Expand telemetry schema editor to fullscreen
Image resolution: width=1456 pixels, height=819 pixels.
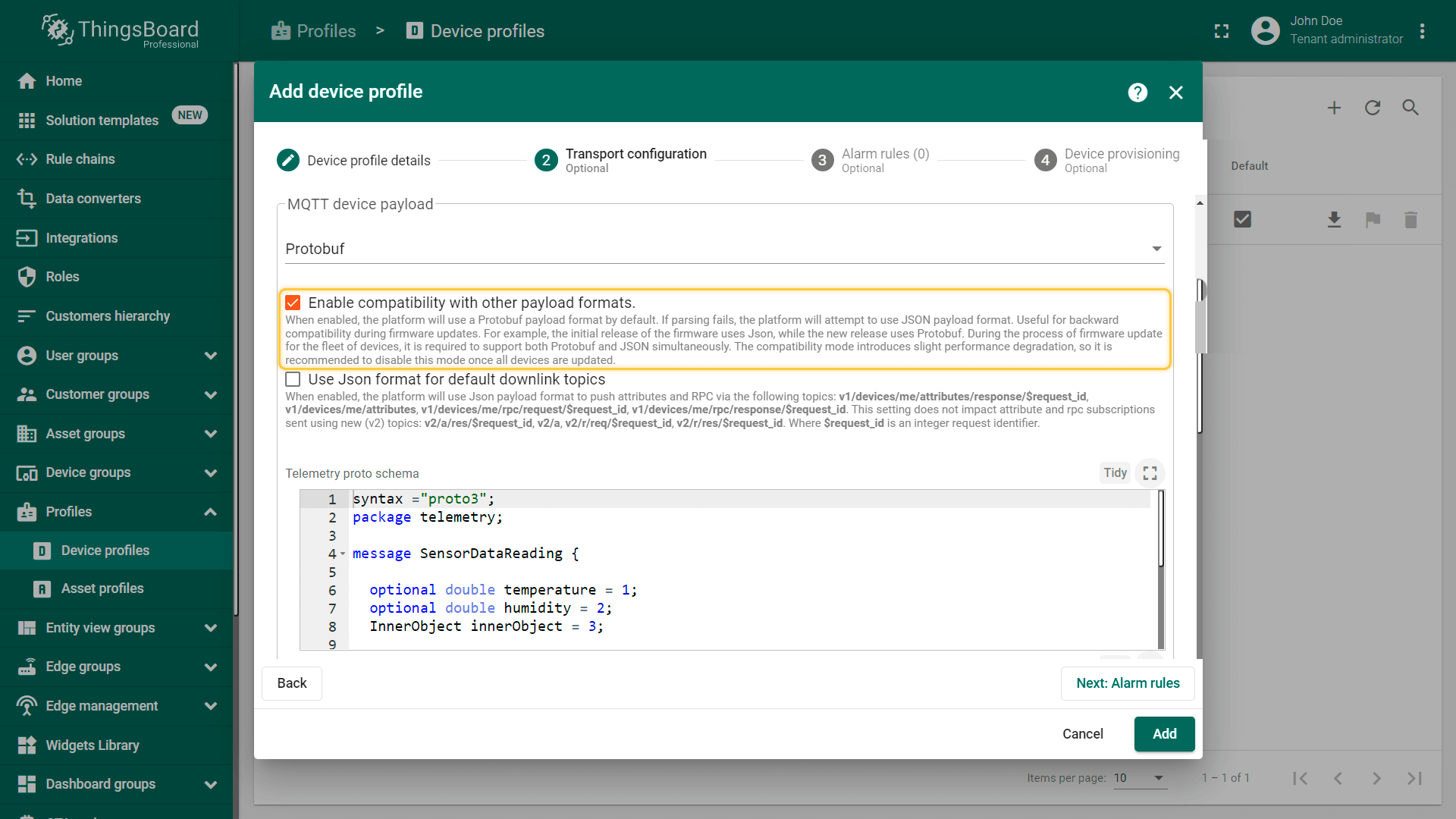pos(1150,473)
